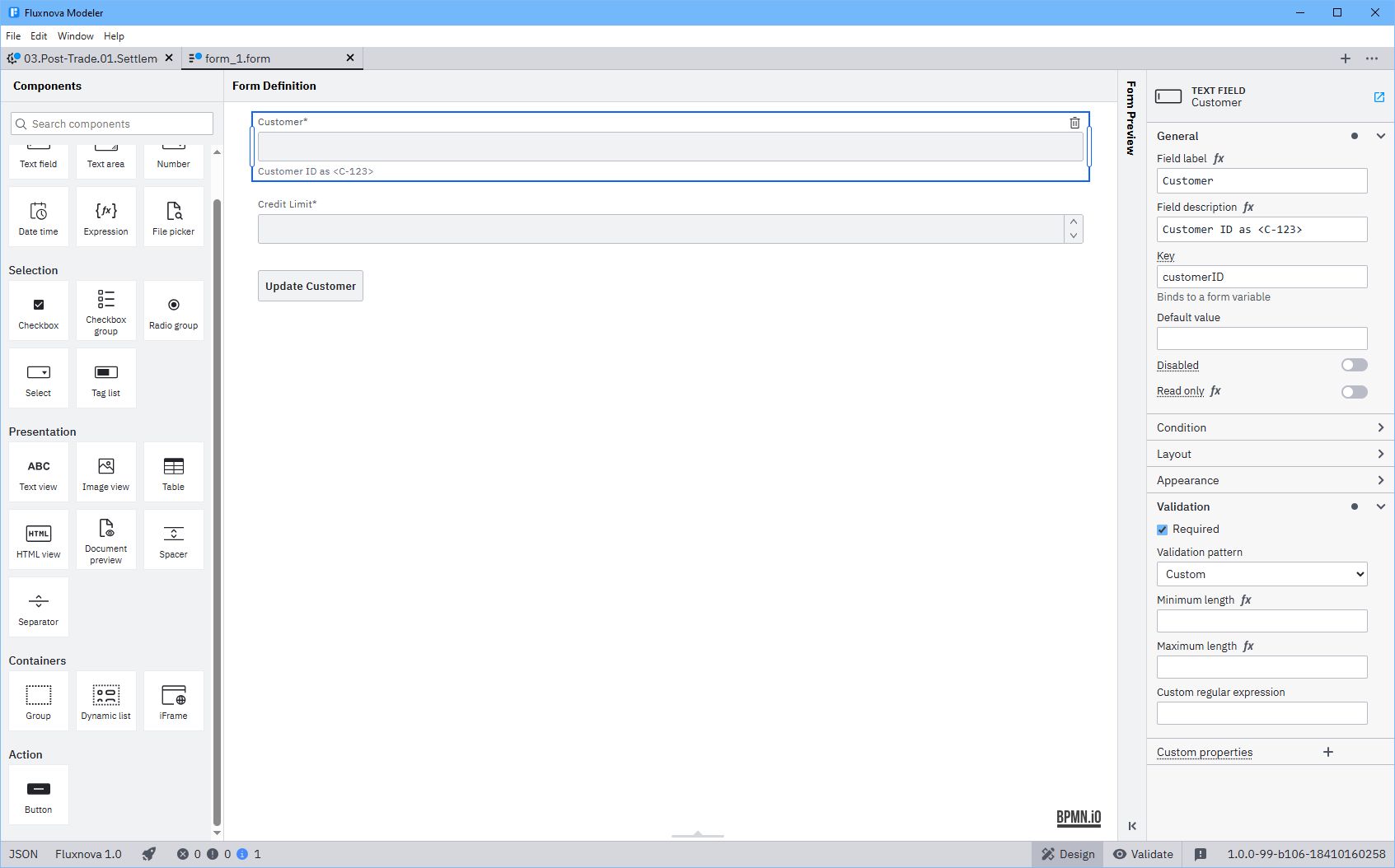This screenshot has height=868, width=1395.
Task: Select the Radio group component
Action: (x=174, y=310)
